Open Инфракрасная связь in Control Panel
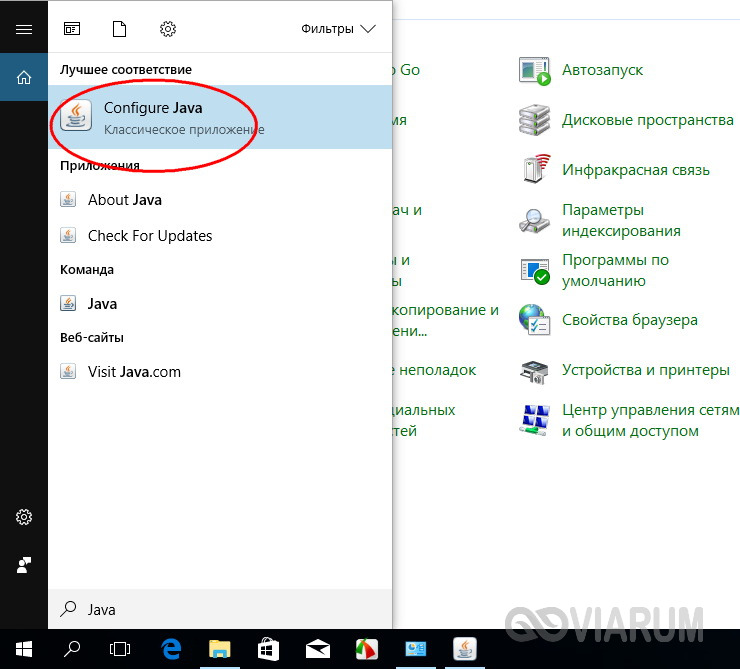 636,170
